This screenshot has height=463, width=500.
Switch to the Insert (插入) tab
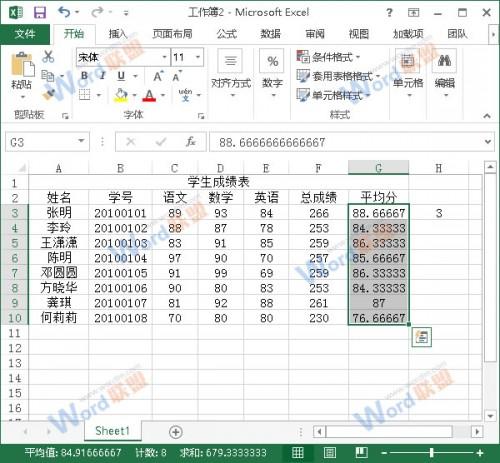click(x=118, y=34)
